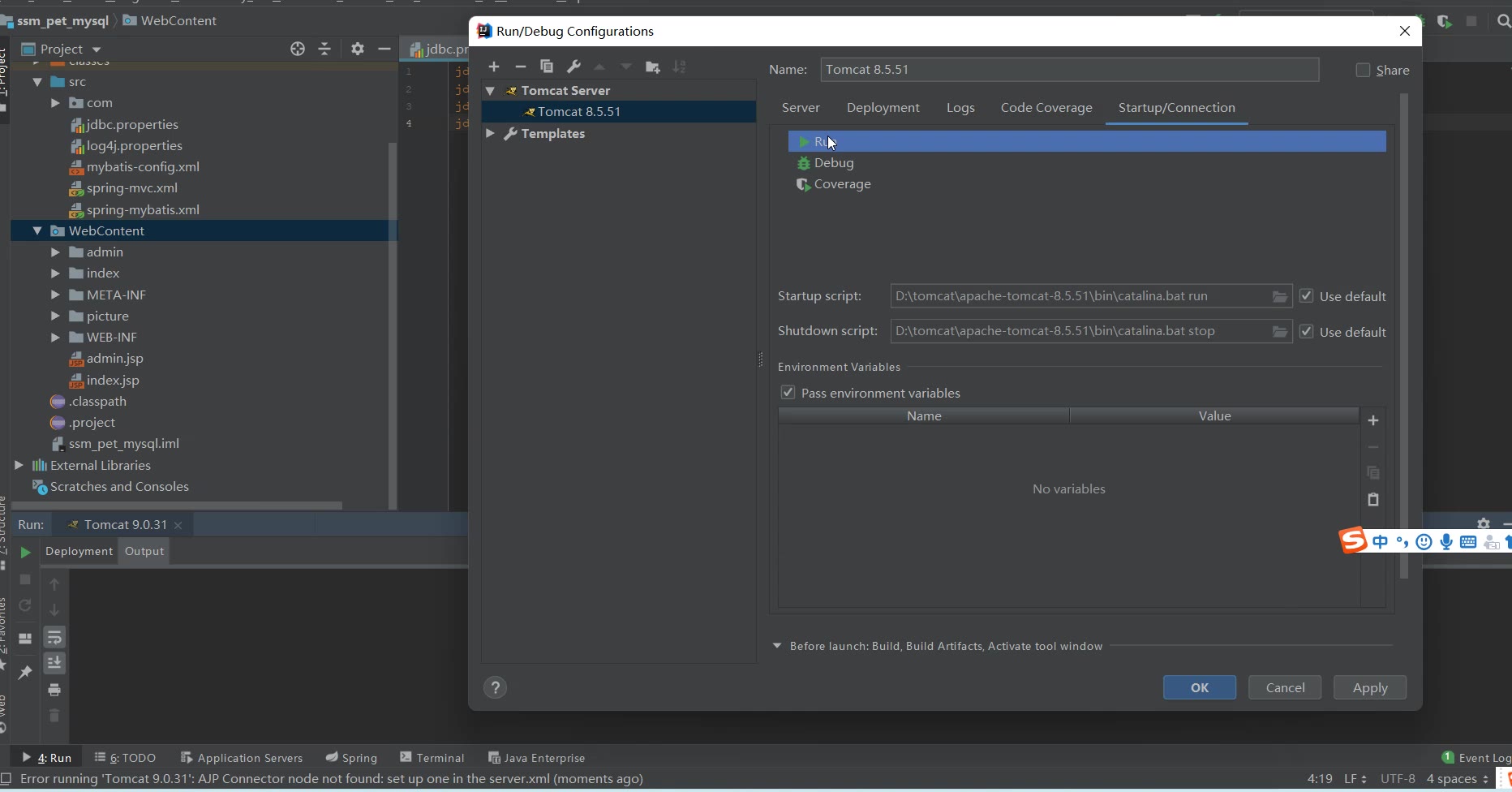Restore layout icon in Run panel sidebar

(x=25, y=639)
